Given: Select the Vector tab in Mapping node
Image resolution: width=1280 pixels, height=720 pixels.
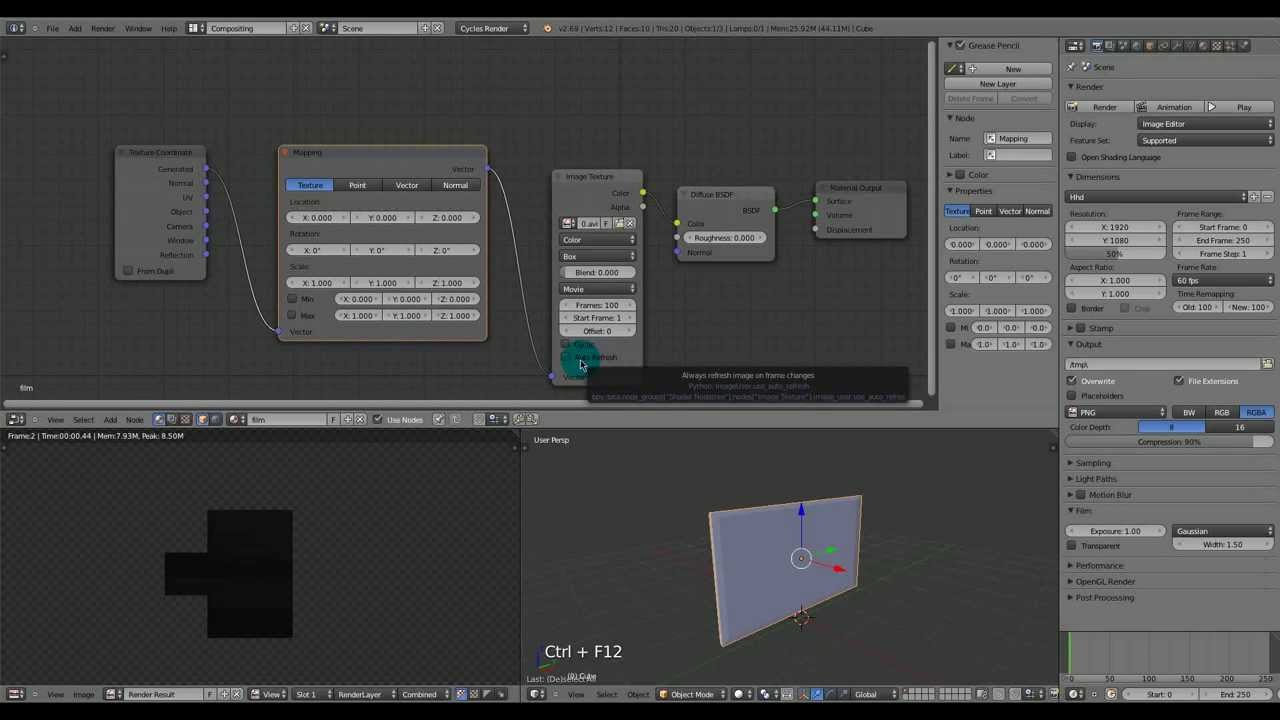Looking at the screenshot, I should [x=406, y=185].
